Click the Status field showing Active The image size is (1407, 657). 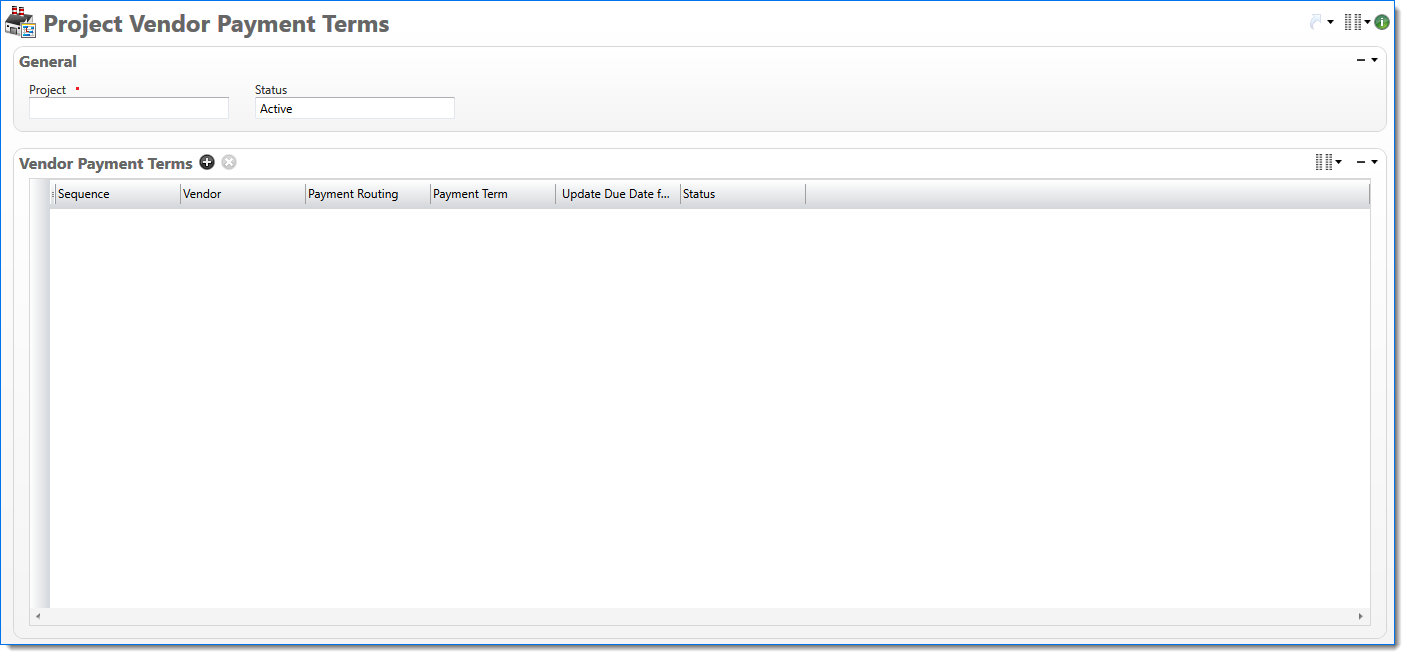pyautogui.click(x=354, y=109)
